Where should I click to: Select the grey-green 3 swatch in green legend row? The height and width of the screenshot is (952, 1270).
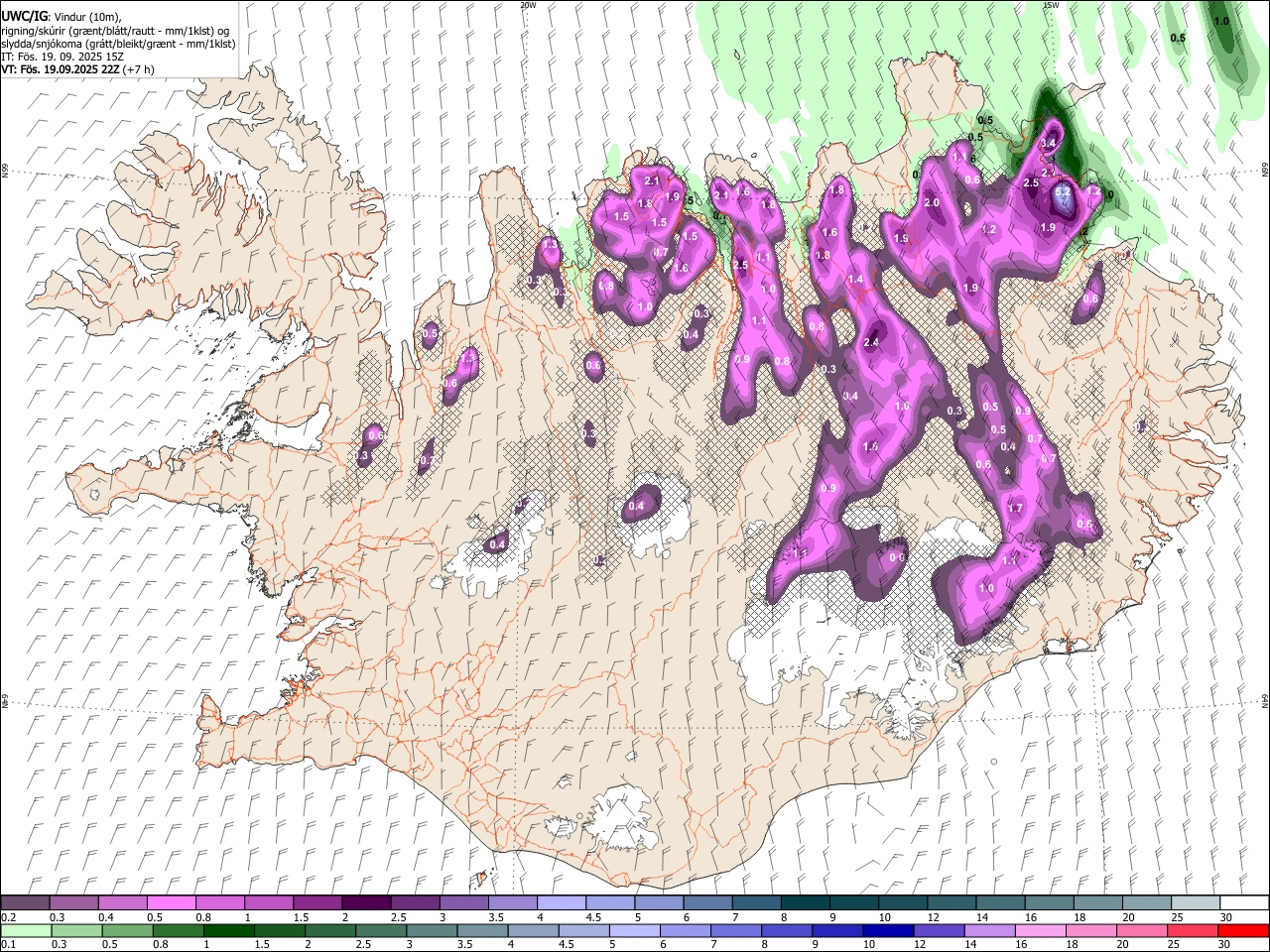(432, 930)
